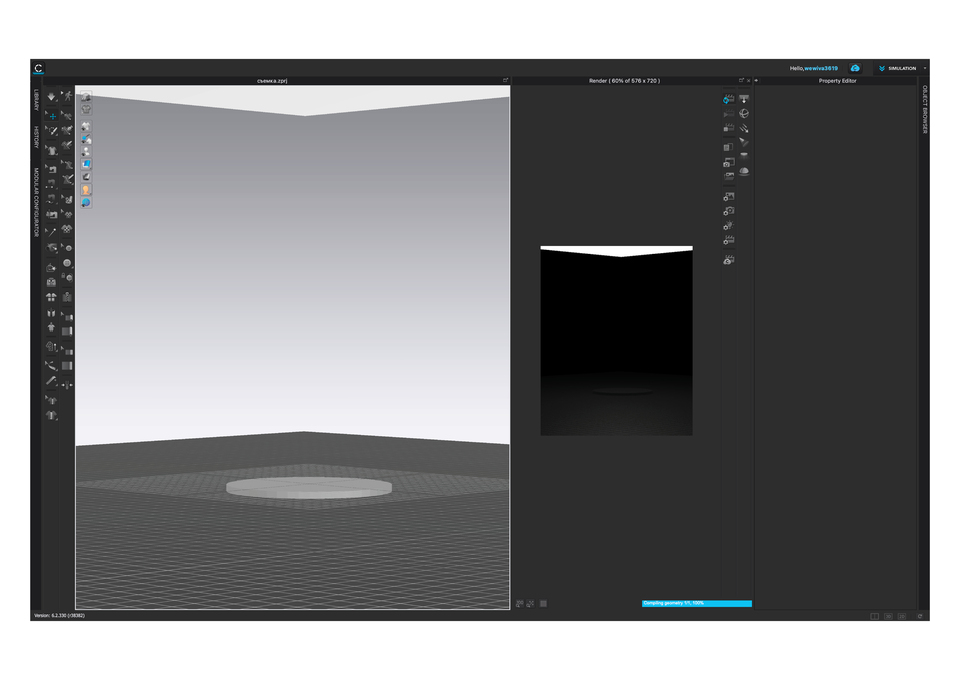Click the blue cloud account button
This screenshot has width=960, height=680.
point(855,68)
